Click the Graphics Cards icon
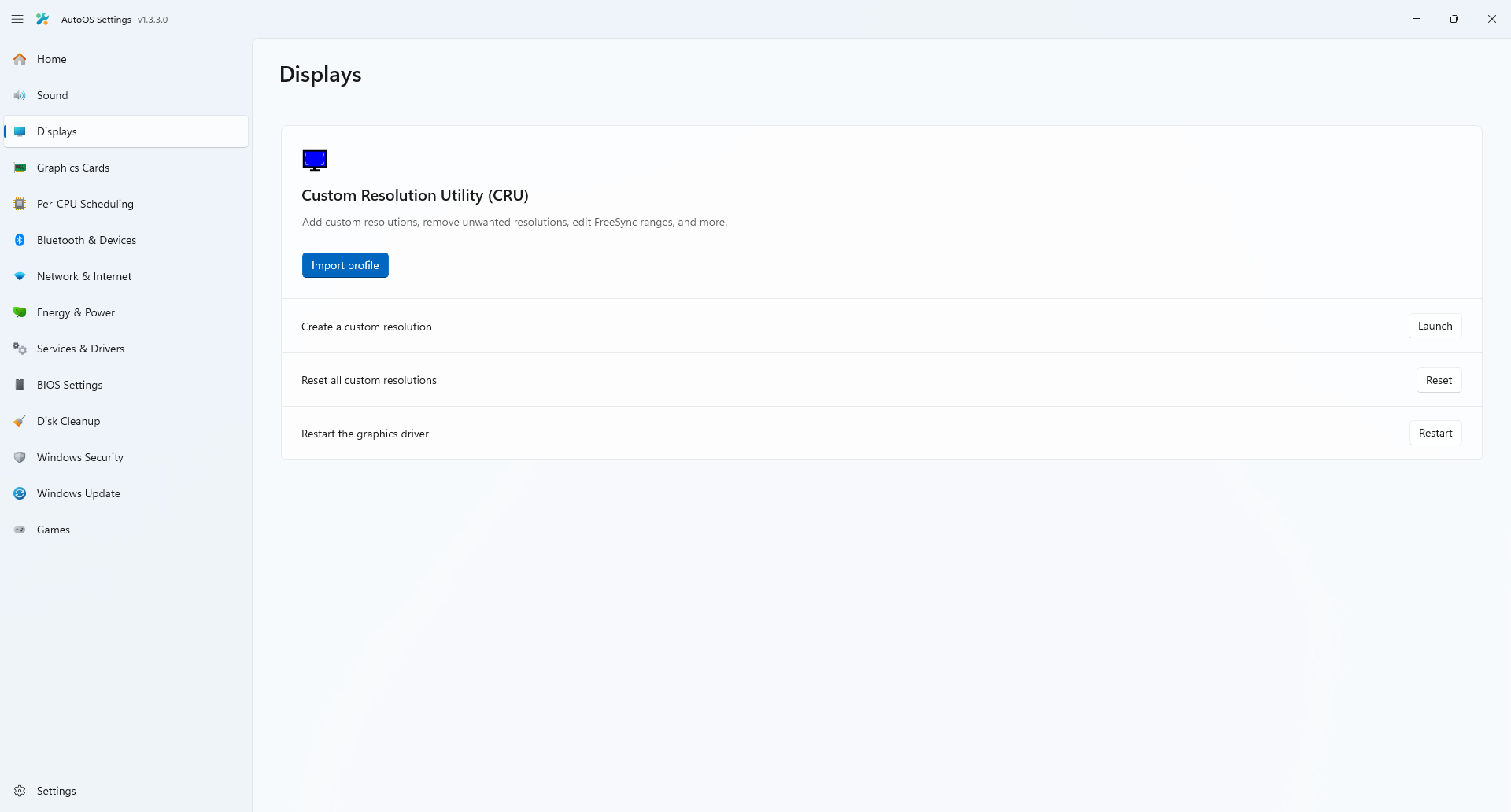Viewport: 1511px width, 812px height. tap(20, 168)
